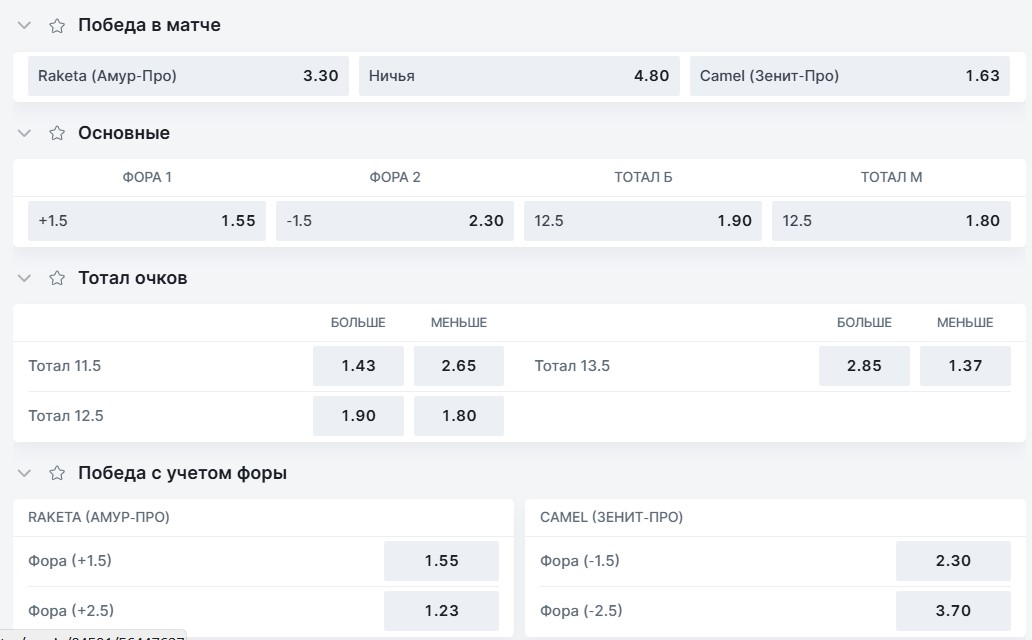
Task: Favorite the Победа в матче market star
Action: (57, 26)
